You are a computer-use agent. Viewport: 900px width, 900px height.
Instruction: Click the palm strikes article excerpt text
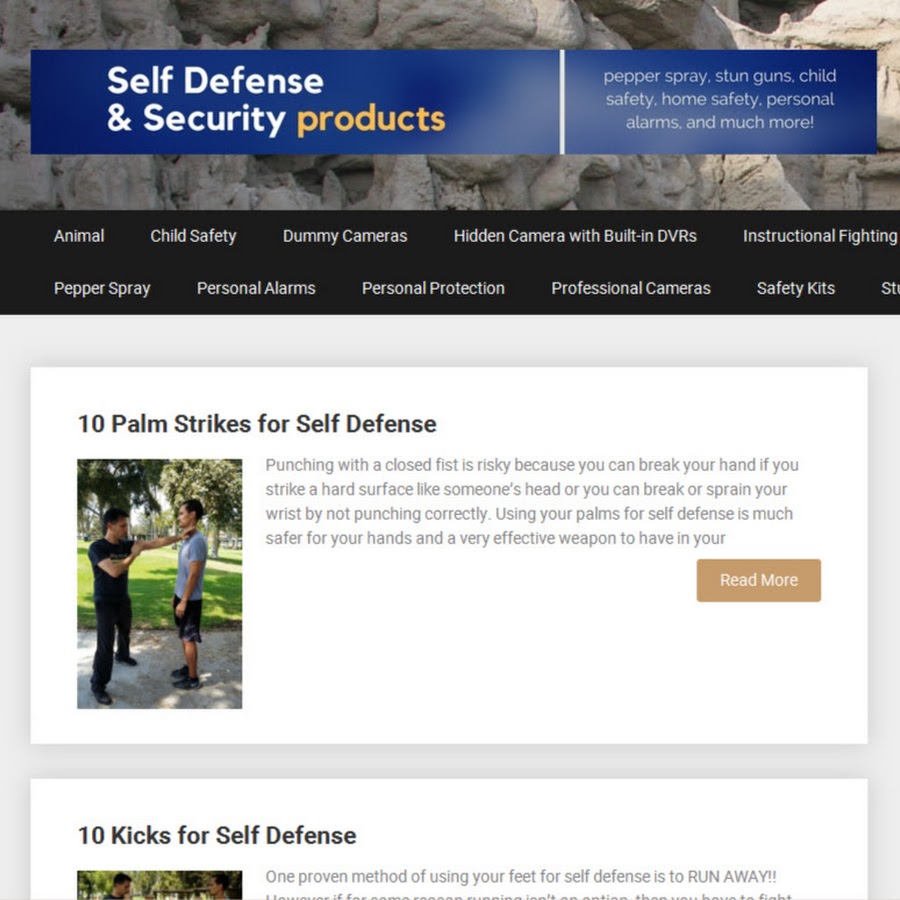(x=532, y=502)
